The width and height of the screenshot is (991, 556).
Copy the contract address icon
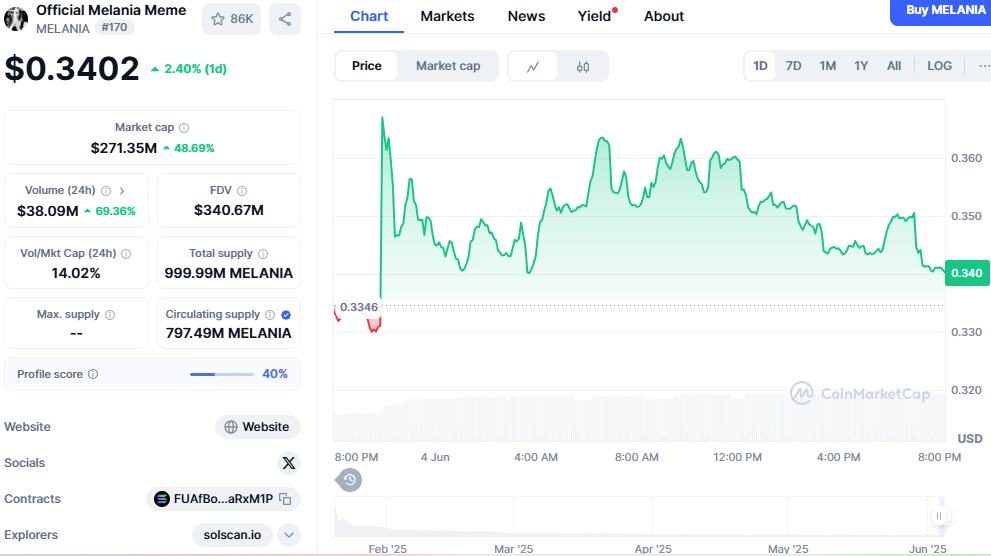(x=285, y=499)
